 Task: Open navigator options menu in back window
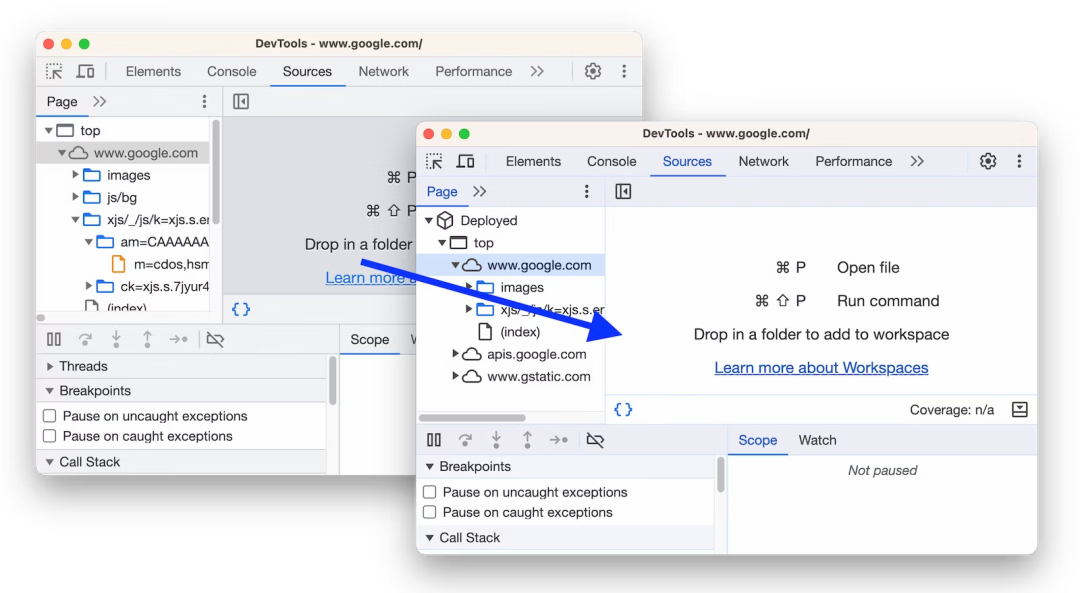(x=204, y=102)
